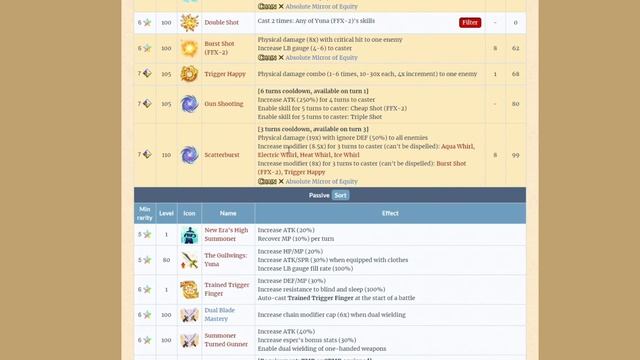The height and width of the screenshot is (360, 640).
Task: Click MP cost 68 in Trigger Happy row
Action: click(516, 74)
